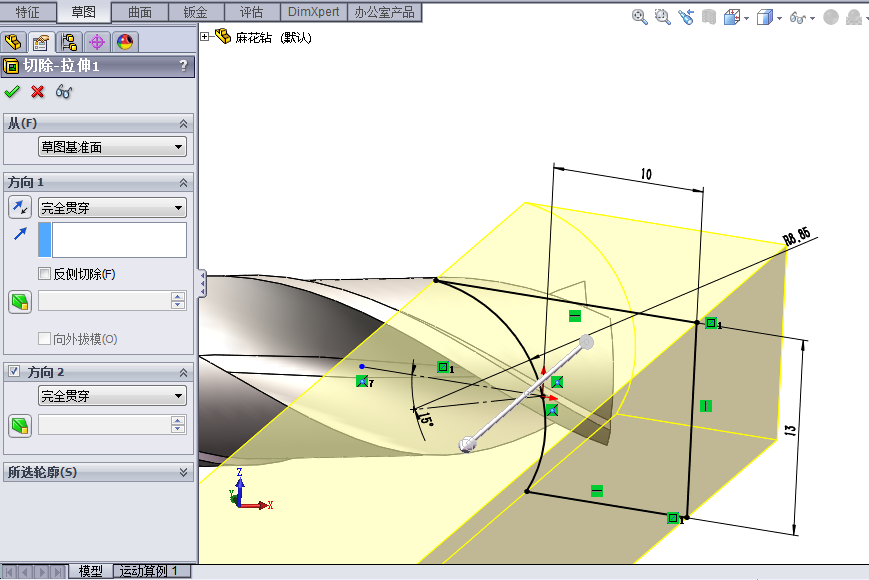The height and width of the screenshot is (580, 869).
Task: Open the 运动算例 1 bottom tab
Action: click(150, 571)
